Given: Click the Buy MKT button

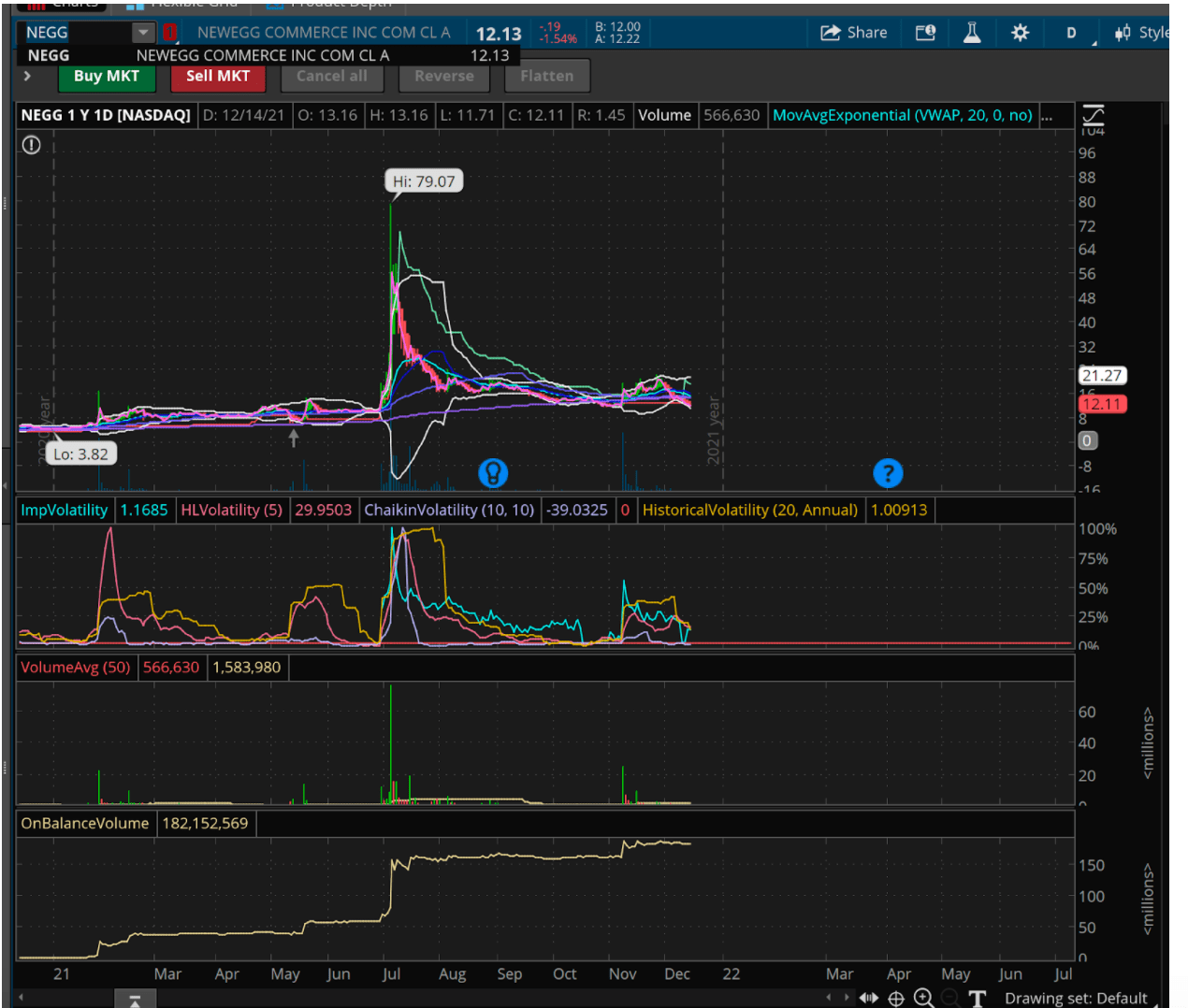Looking at the screenshot, I should (106, 76).
